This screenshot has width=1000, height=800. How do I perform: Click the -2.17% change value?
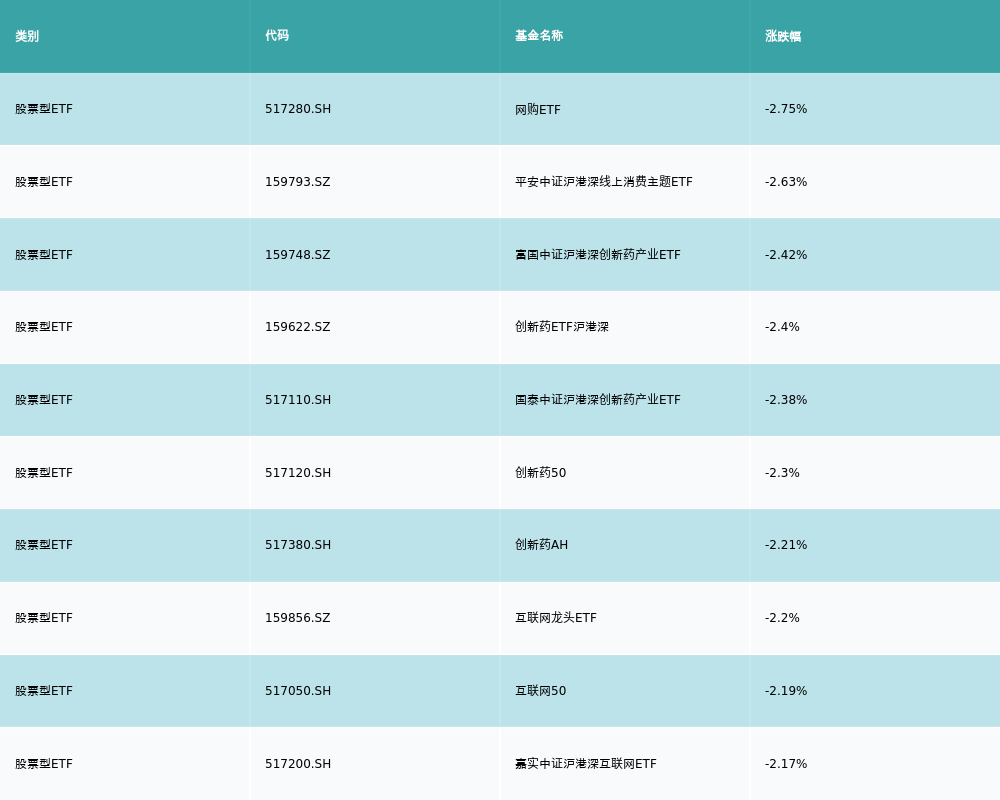(x=786, y=764)
